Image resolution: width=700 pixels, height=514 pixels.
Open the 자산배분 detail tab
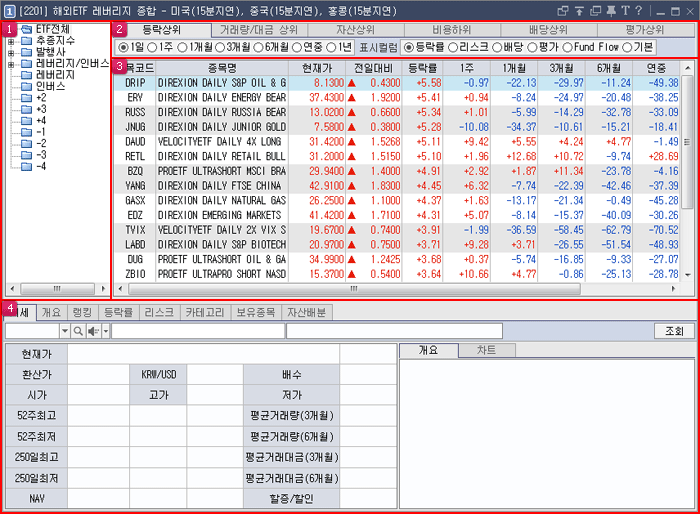click(307, 312)
